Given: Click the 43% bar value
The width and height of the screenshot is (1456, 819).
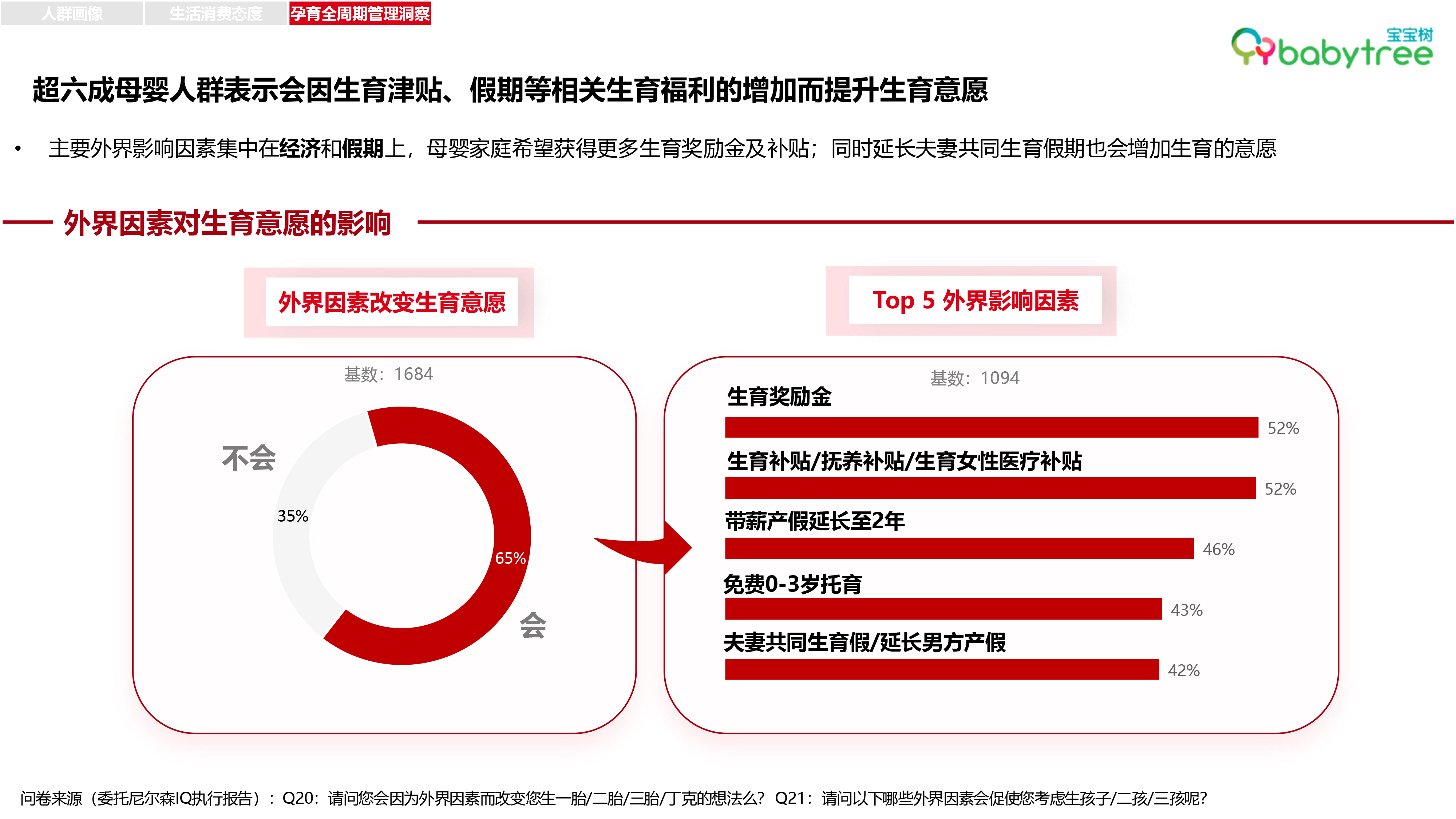Looking at the screenshot, I should coord(1186,610).
